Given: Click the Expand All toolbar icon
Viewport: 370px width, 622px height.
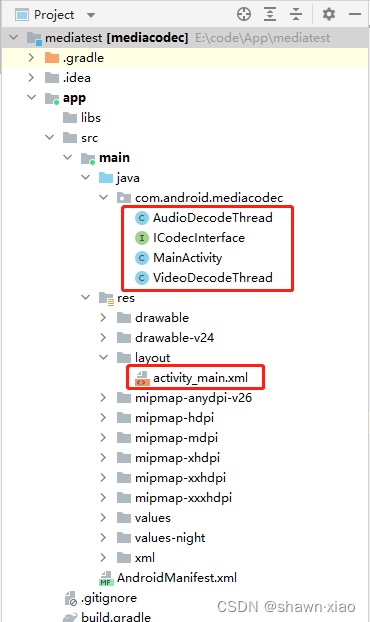Looking at the screenshot, I should [270, 14].
